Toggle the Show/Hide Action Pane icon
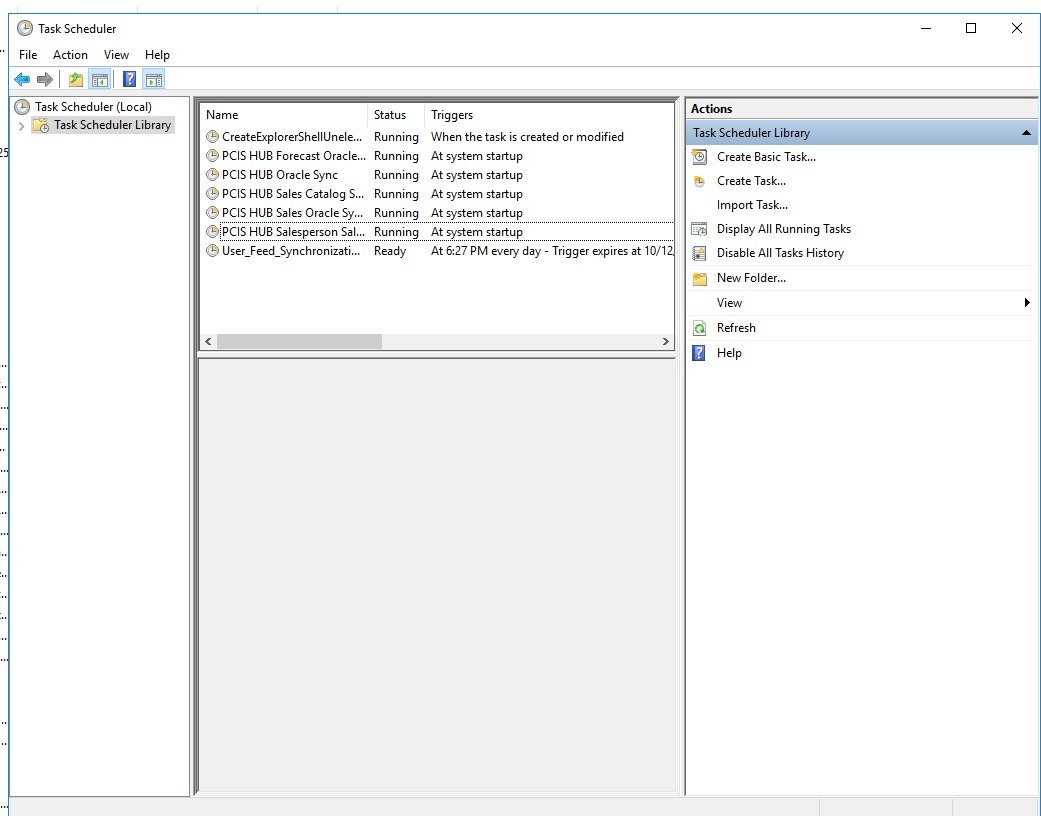The width and height of the screenshot is (1041, 816). pyautogui.click(x=153, y=80)
